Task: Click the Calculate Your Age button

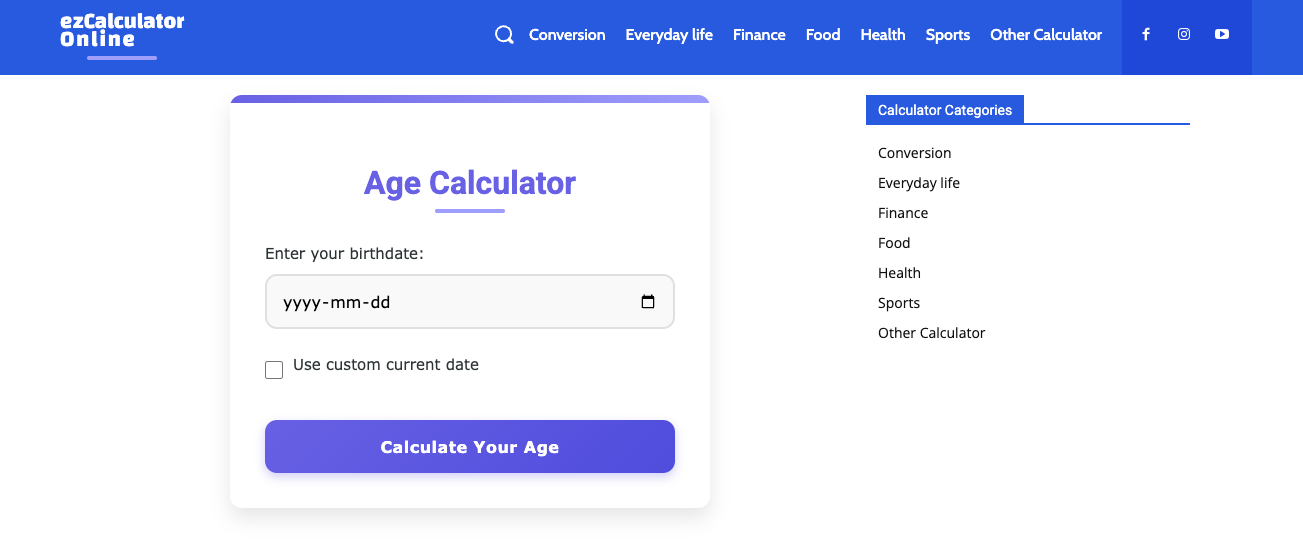Action: tap(470, 446)
